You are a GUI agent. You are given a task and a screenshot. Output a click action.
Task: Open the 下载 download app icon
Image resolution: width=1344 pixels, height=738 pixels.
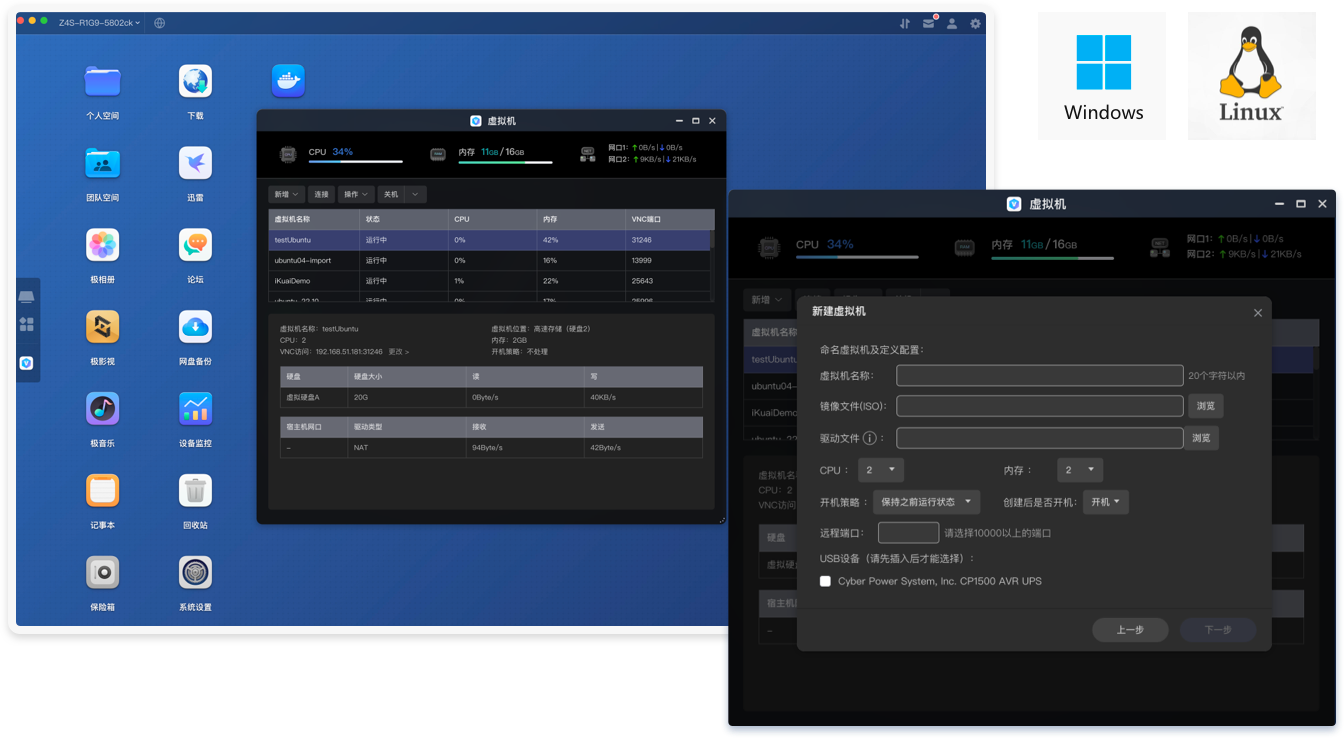coord(195,81)
